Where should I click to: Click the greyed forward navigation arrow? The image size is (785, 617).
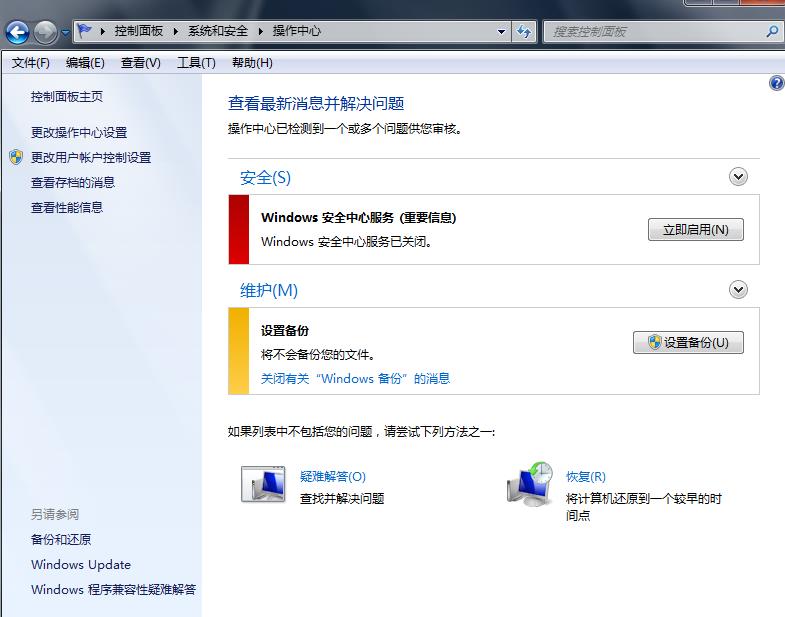[x=46, y=33]
